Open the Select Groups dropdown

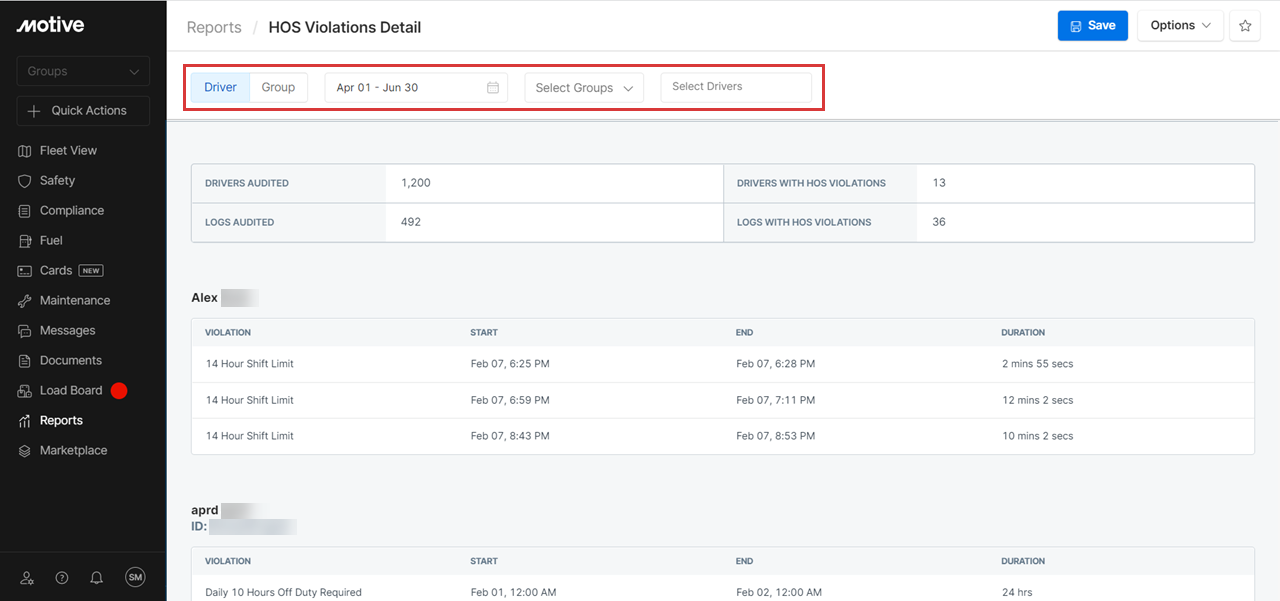[x=584, y=88]
